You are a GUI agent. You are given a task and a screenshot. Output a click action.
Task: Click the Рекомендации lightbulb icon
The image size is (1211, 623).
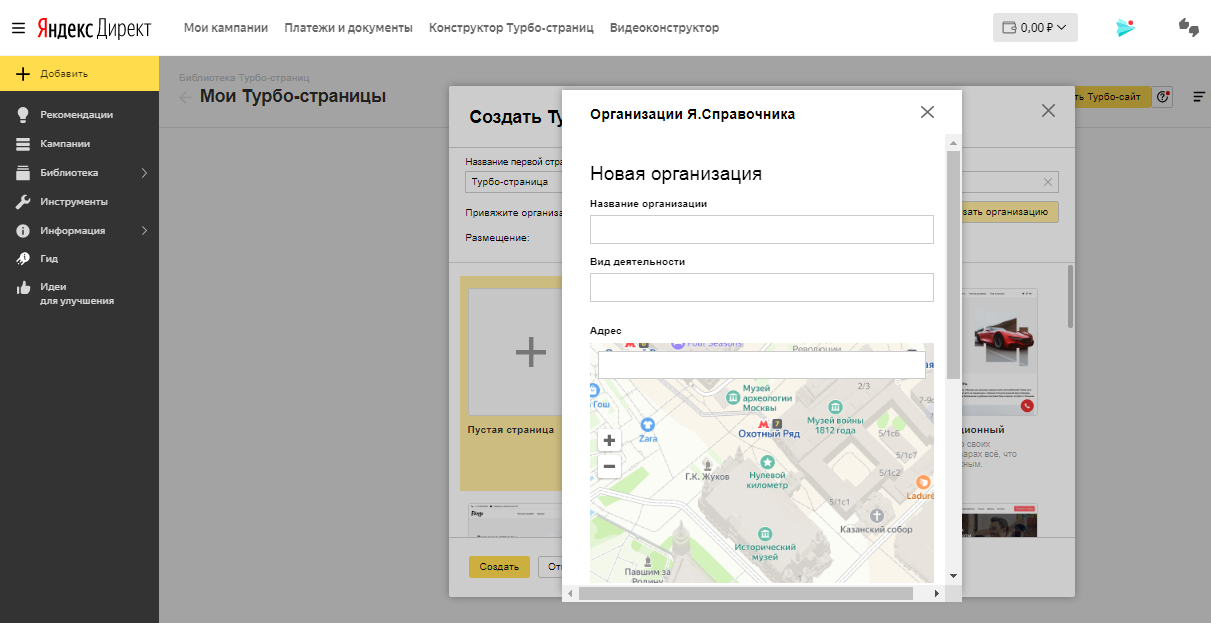coord(23,115)
